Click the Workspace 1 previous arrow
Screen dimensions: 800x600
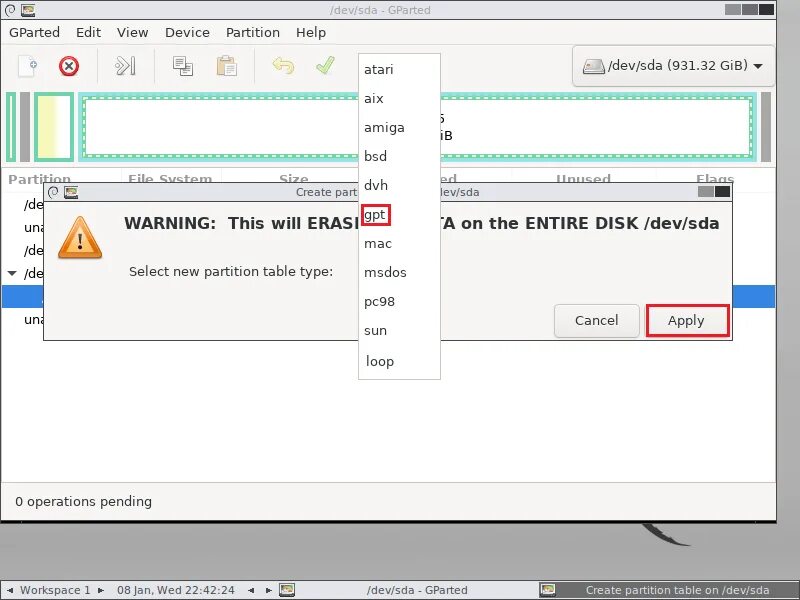tap(10, 590)
